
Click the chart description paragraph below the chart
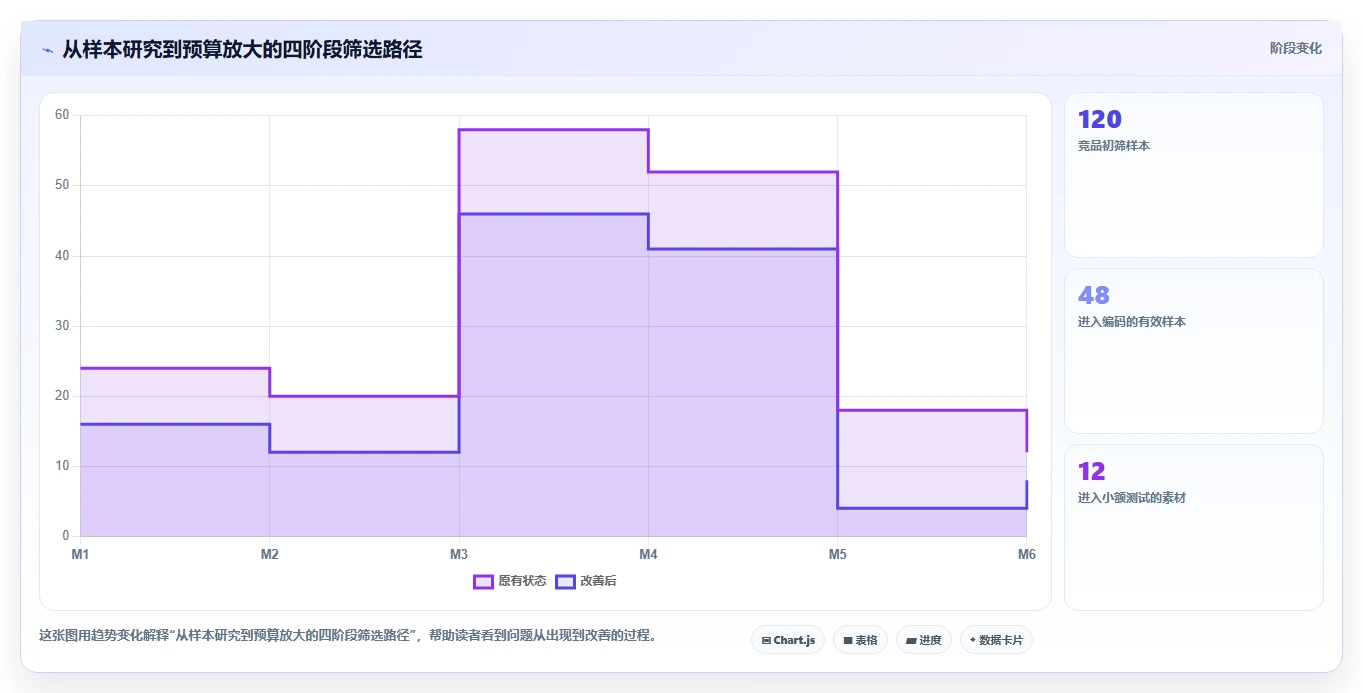pyautogui.click(x=349, y=636)
